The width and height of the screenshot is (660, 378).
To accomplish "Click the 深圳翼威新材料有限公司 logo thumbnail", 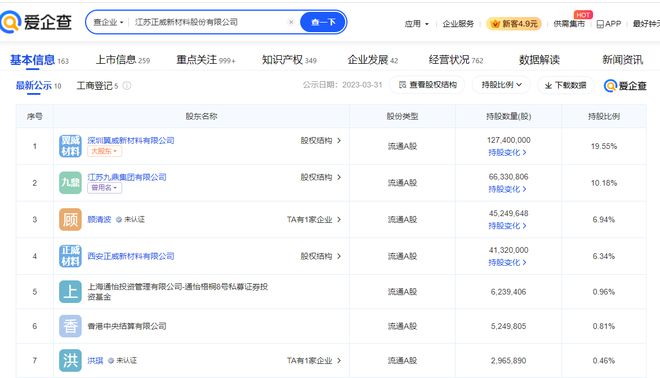I will tap(70, 146).
